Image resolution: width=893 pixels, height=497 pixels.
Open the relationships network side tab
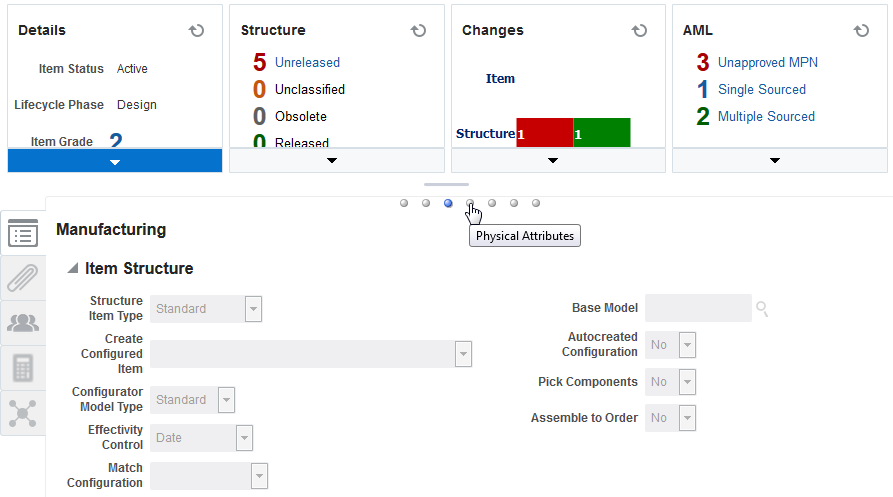click(x=22, y=412)
